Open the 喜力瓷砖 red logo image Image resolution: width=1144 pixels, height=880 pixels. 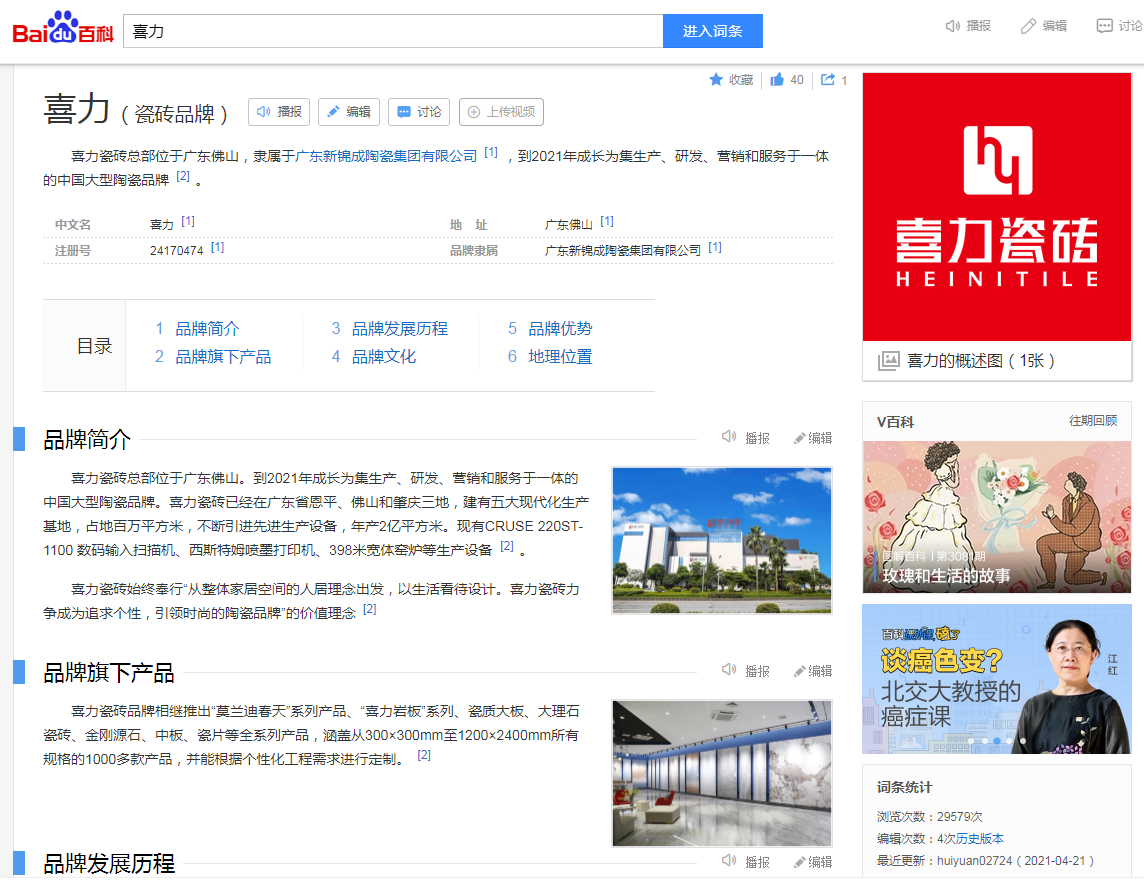(997, 207)
